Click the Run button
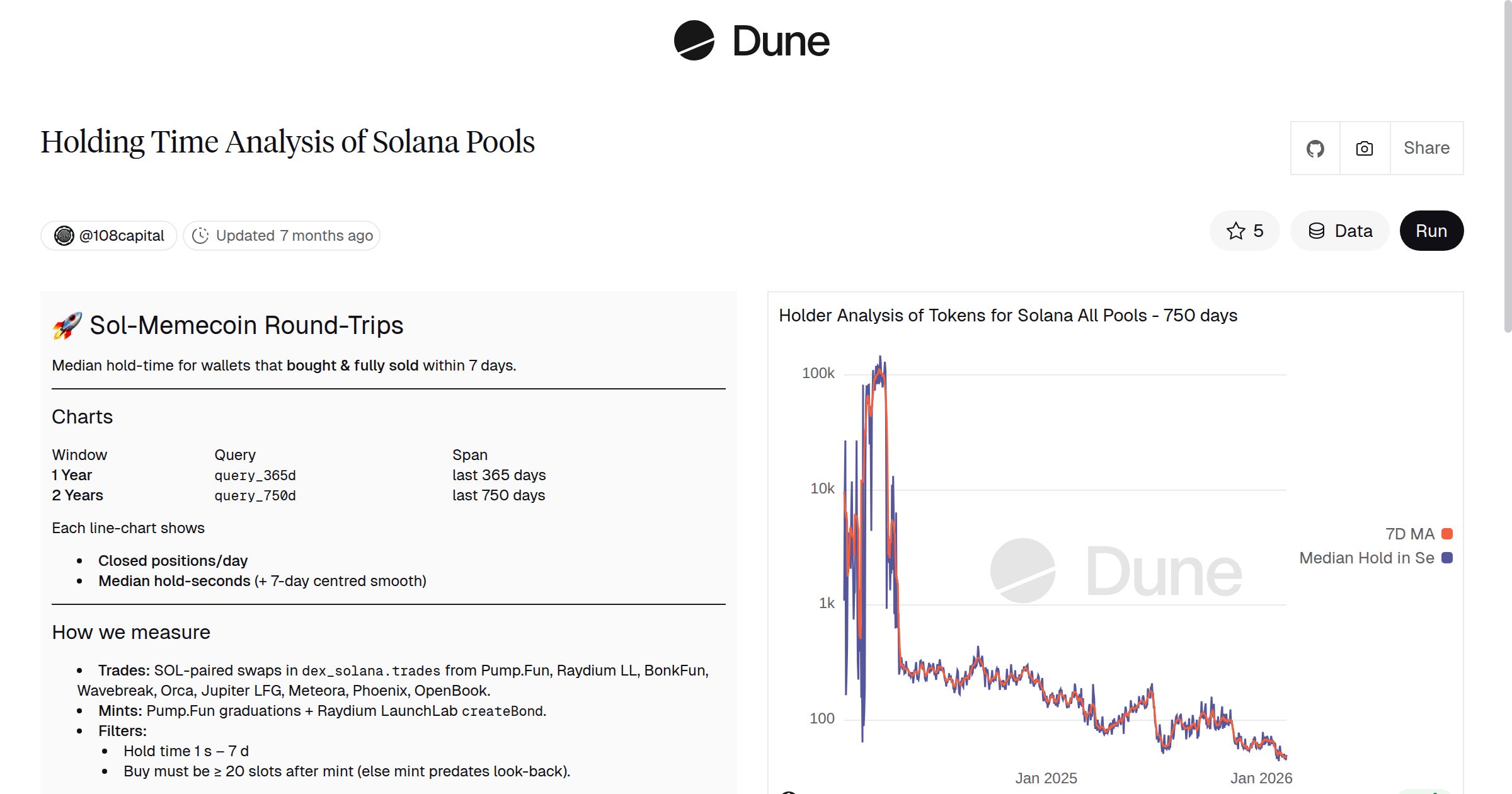The height and width of the screenshot is (794, 1512). 1431,231
